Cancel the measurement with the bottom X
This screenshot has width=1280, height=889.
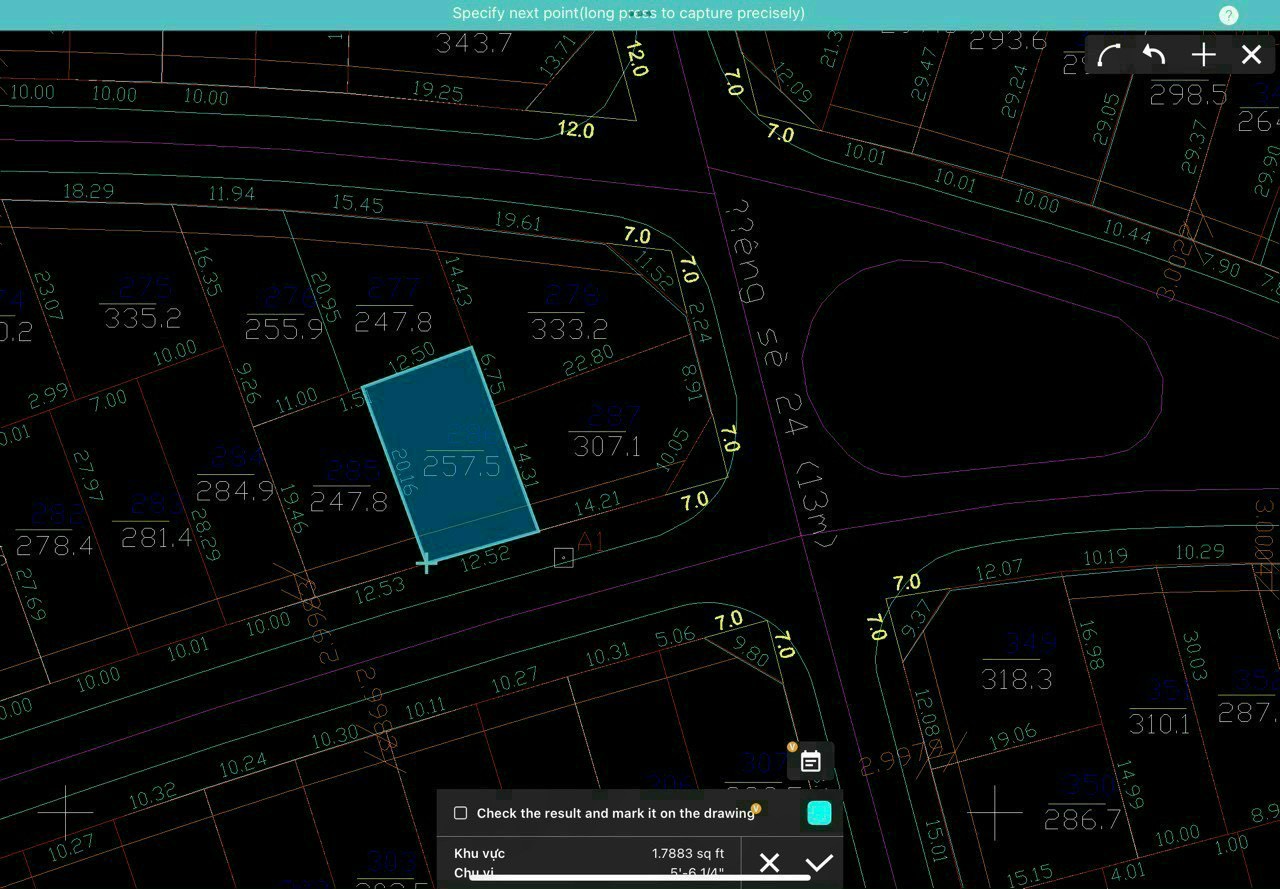click(x=769, y=862)
